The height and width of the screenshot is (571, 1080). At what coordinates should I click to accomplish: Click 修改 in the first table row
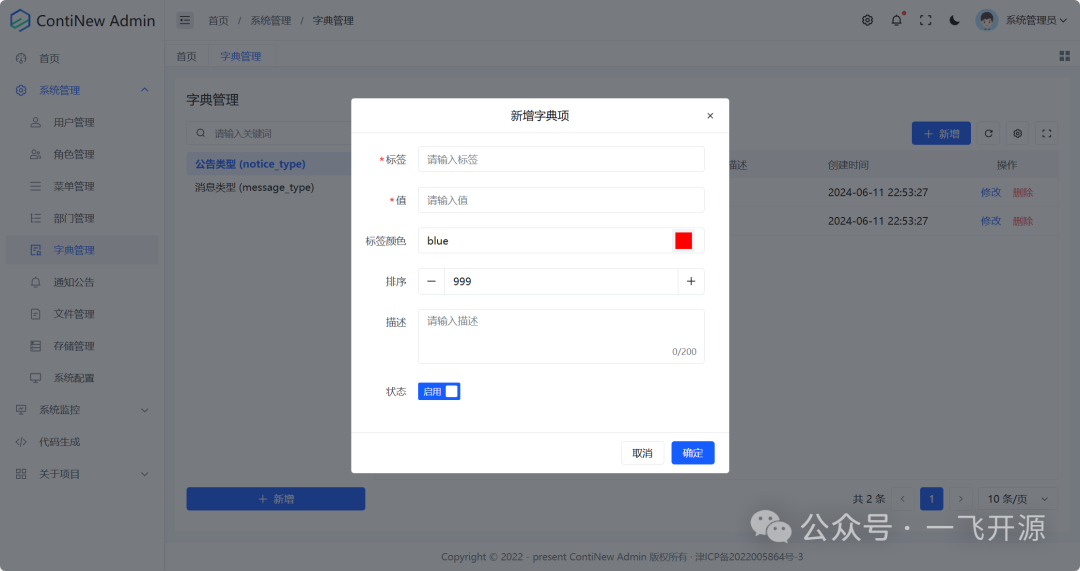coord(990,192)
